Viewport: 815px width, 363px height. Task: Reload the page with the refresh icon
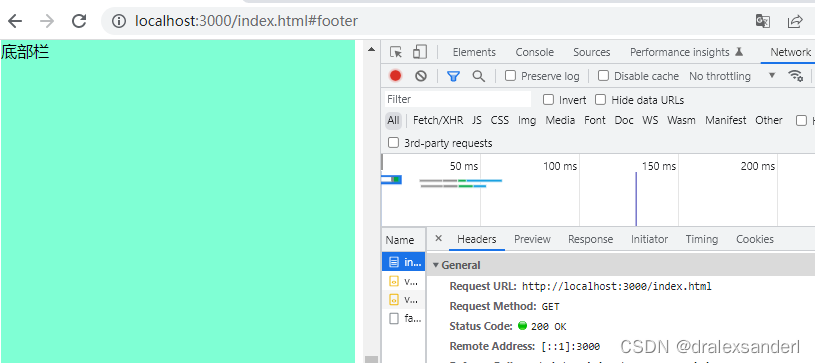[79, 21]
